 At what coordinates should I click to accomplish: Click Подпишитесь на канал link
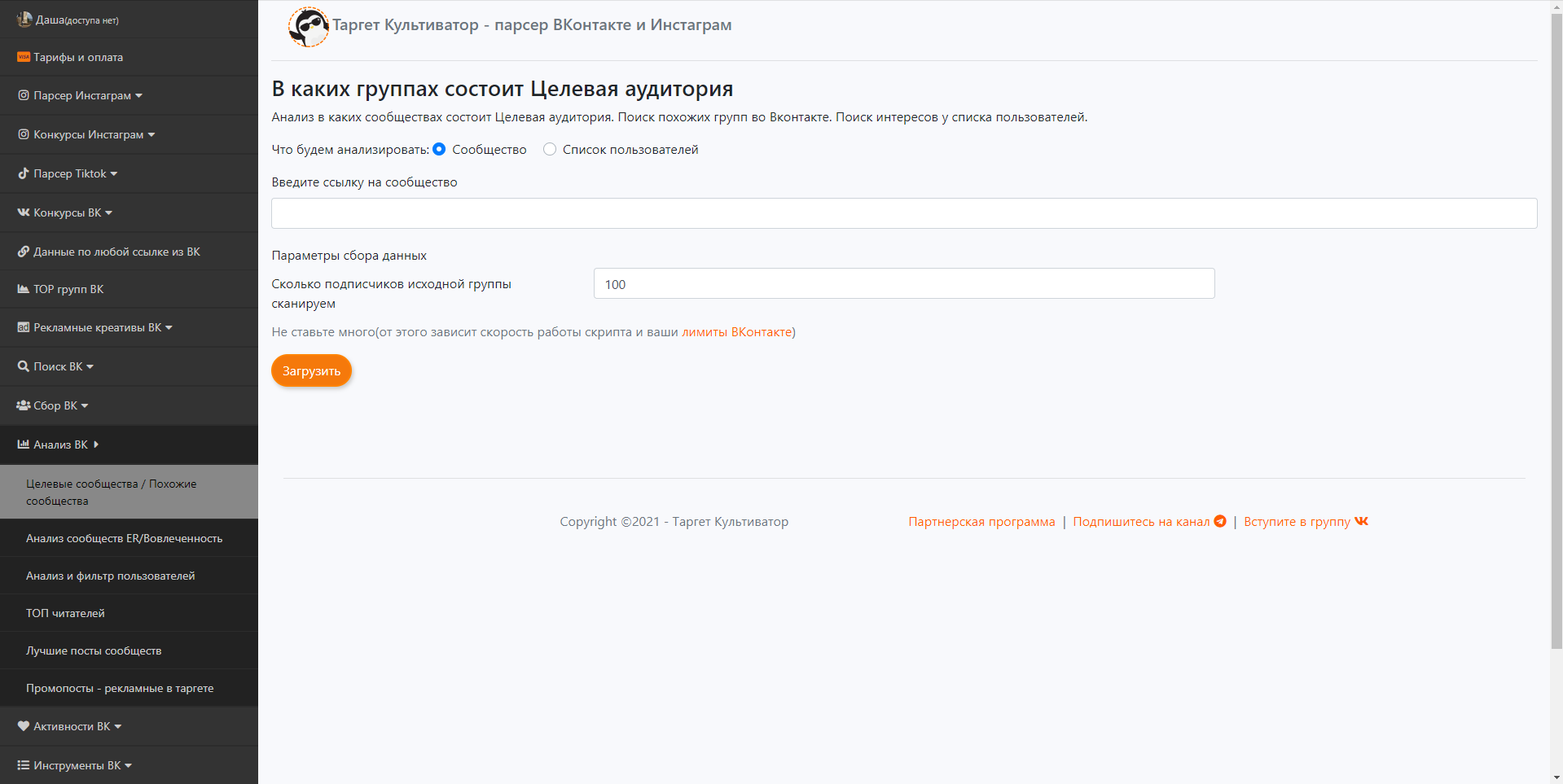pyautogui.click(x=1141, y=522)
